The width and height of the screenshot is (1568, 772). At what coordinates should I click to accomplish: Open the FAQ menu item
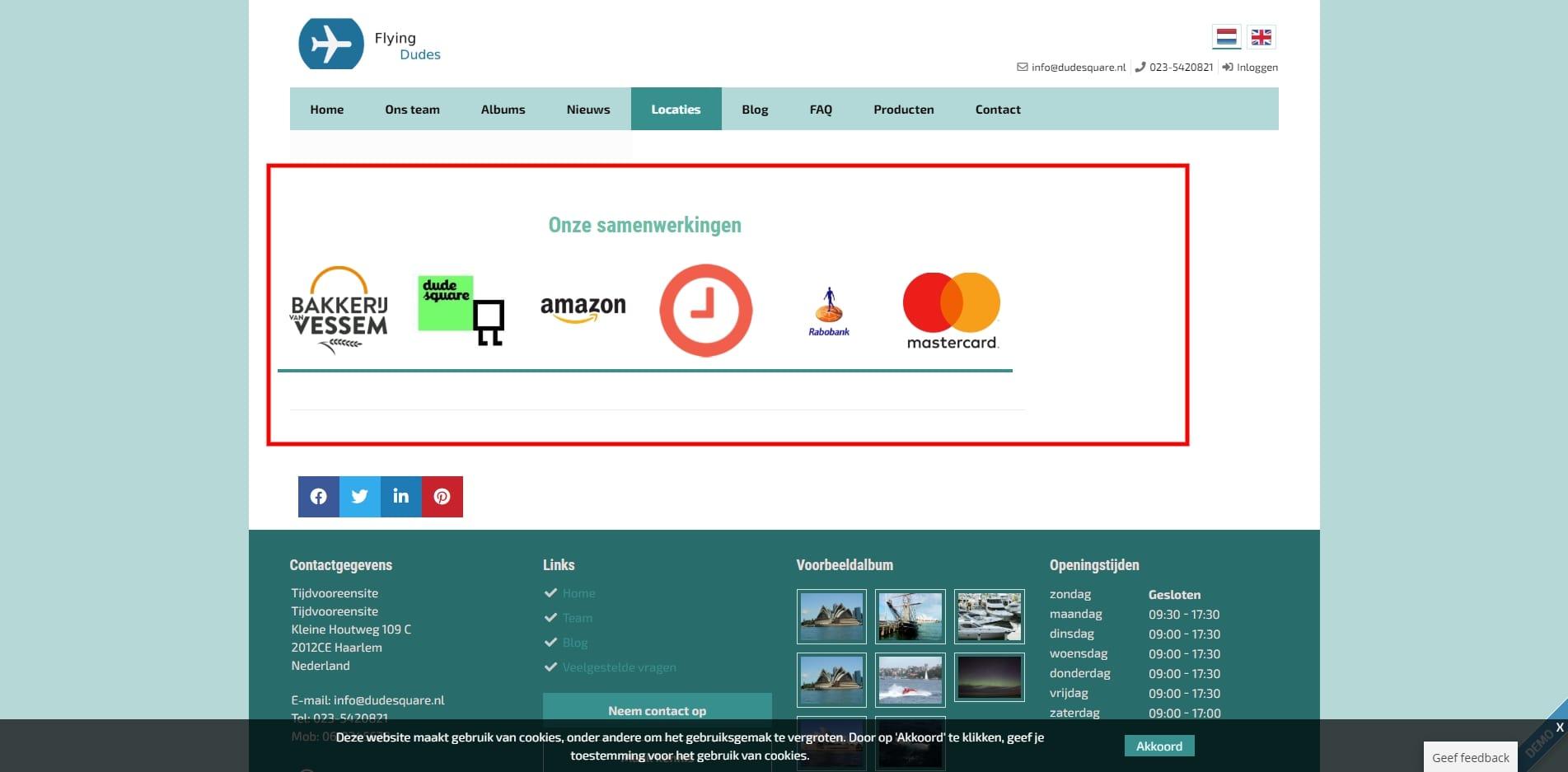tap(821, 110)
